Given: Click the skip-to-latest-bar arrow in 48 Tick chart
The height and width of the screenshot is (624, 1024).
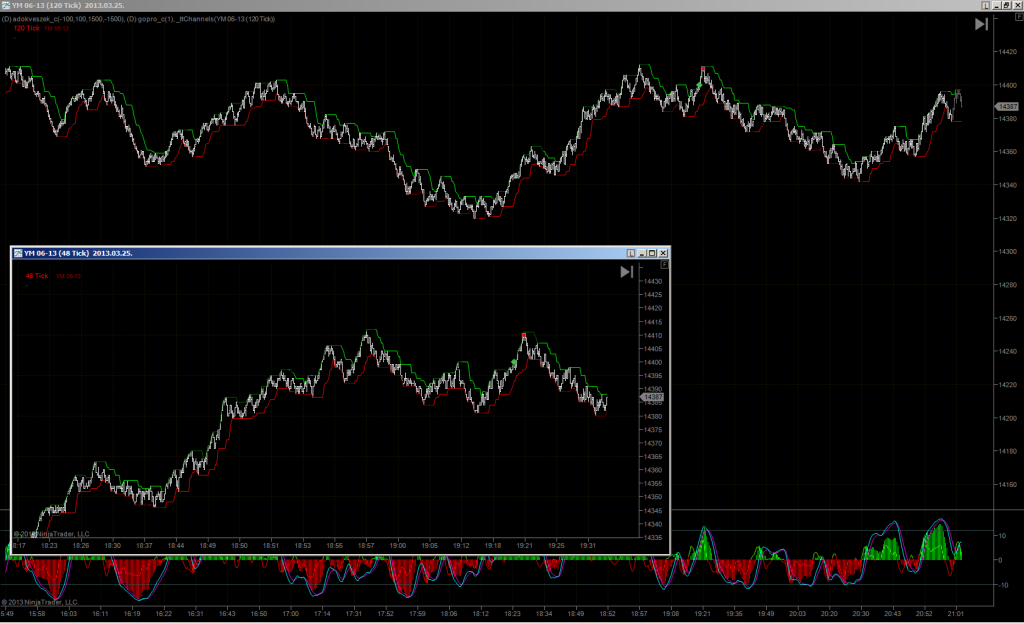Looking at the screenshot, I should (626, 272).
